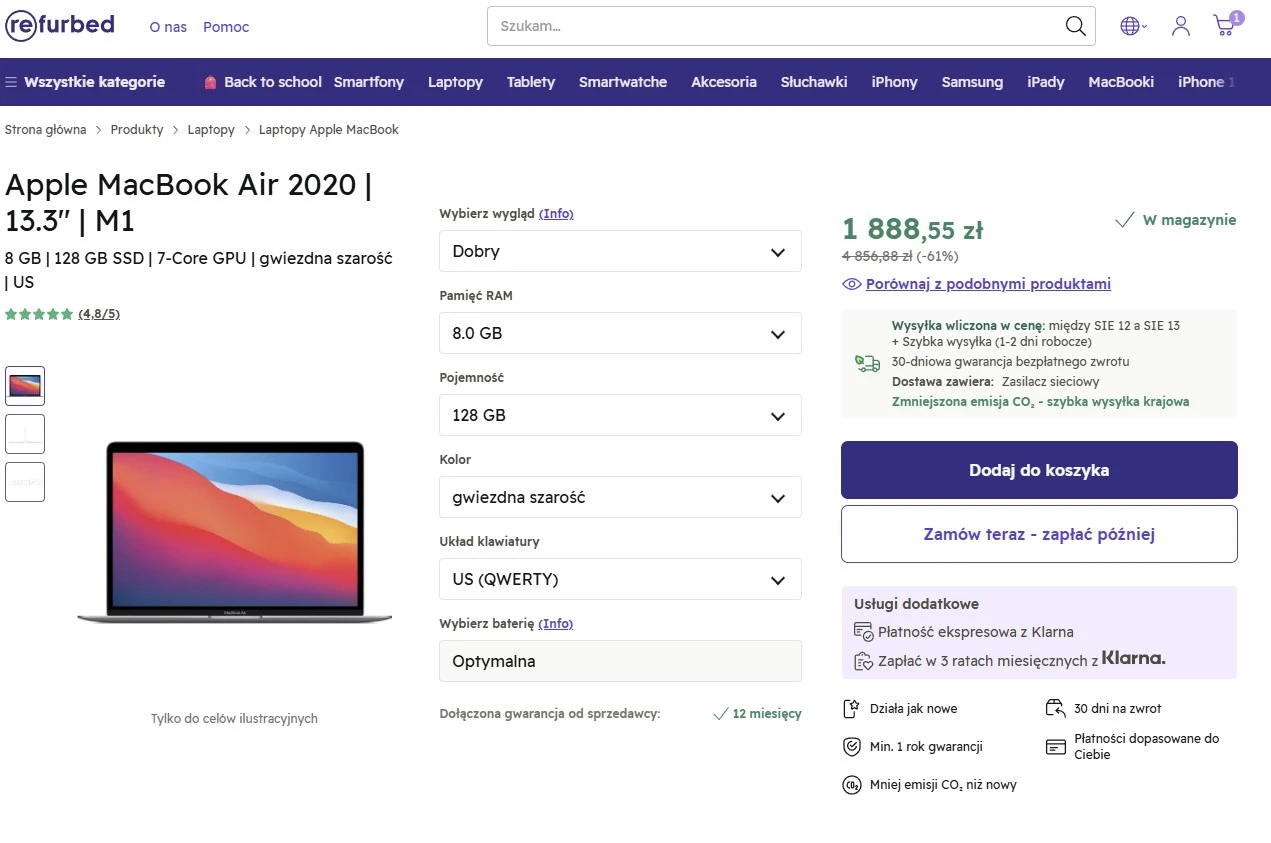The width and height of the screenshot is (1271, 843).
Task: Open Wszystkie kategorie menu
Action: [x=94, y=82]
